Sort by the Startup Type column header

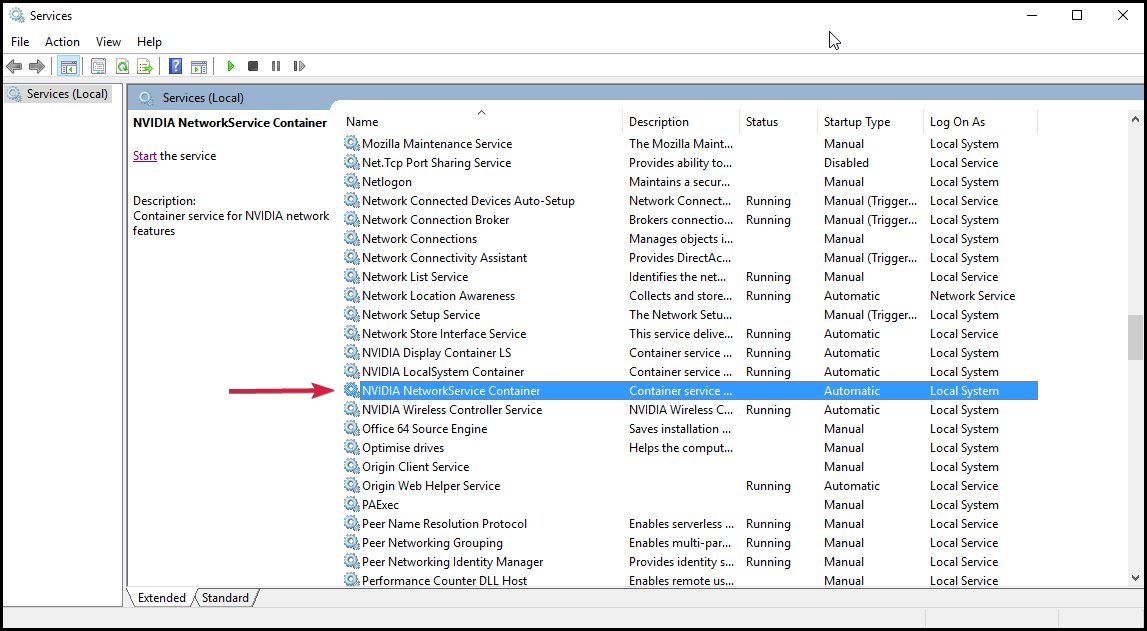856,122
